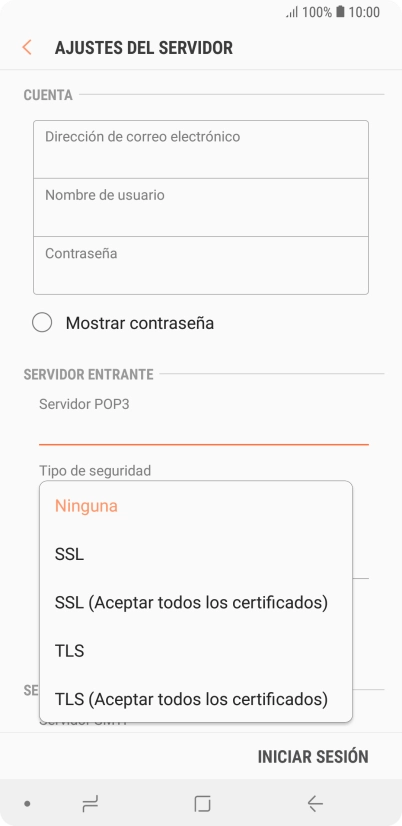Choose SSL from security type list
The image size is (402, 826).
(196, 554)
